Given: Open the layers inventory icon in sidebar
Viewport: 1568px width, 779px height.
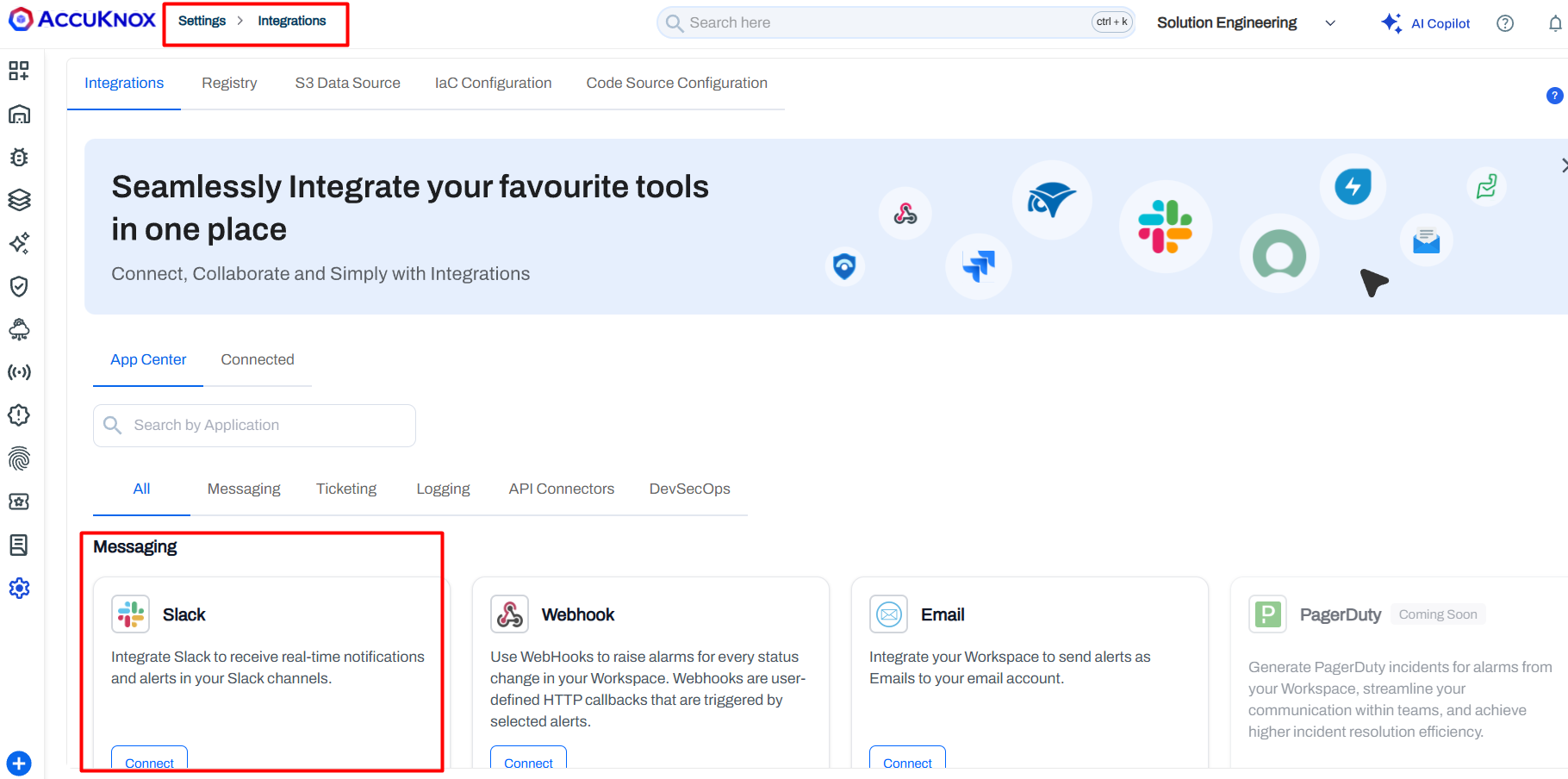Looking at the screenshot, I should pos(19,199).
